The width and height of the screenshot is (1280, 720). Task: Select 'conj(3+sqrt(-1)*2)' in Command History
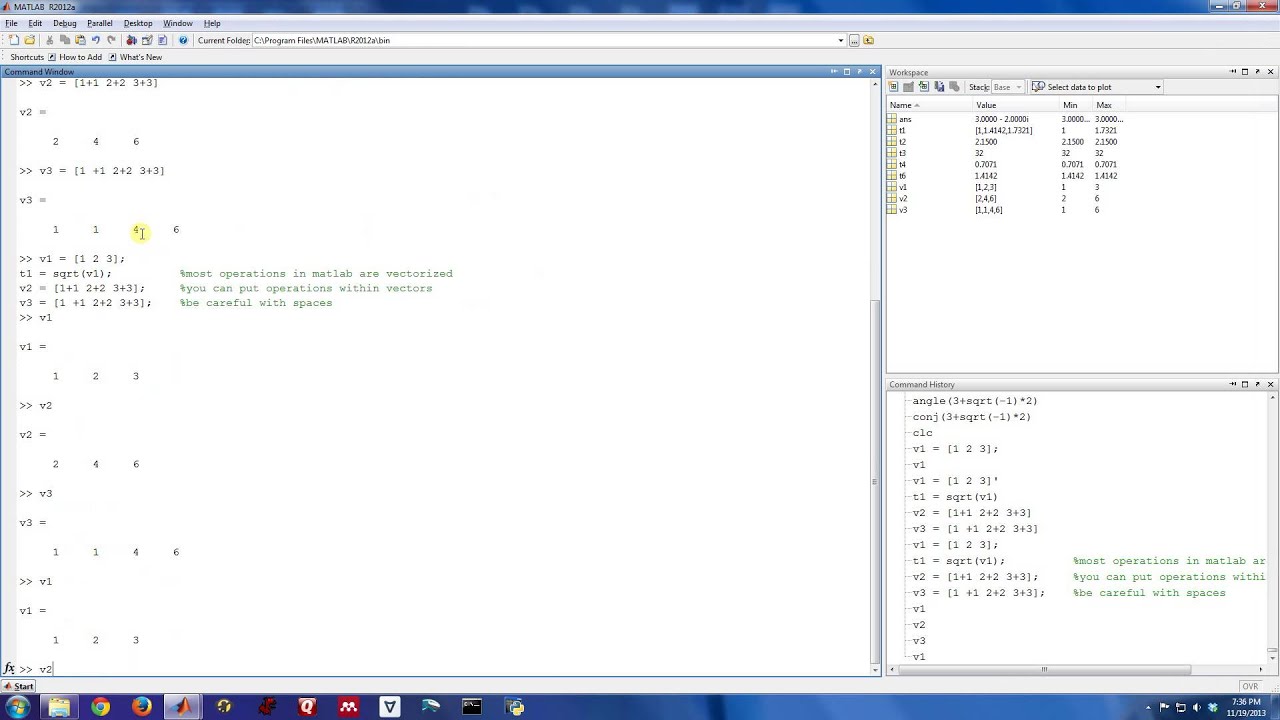(971, 417)
